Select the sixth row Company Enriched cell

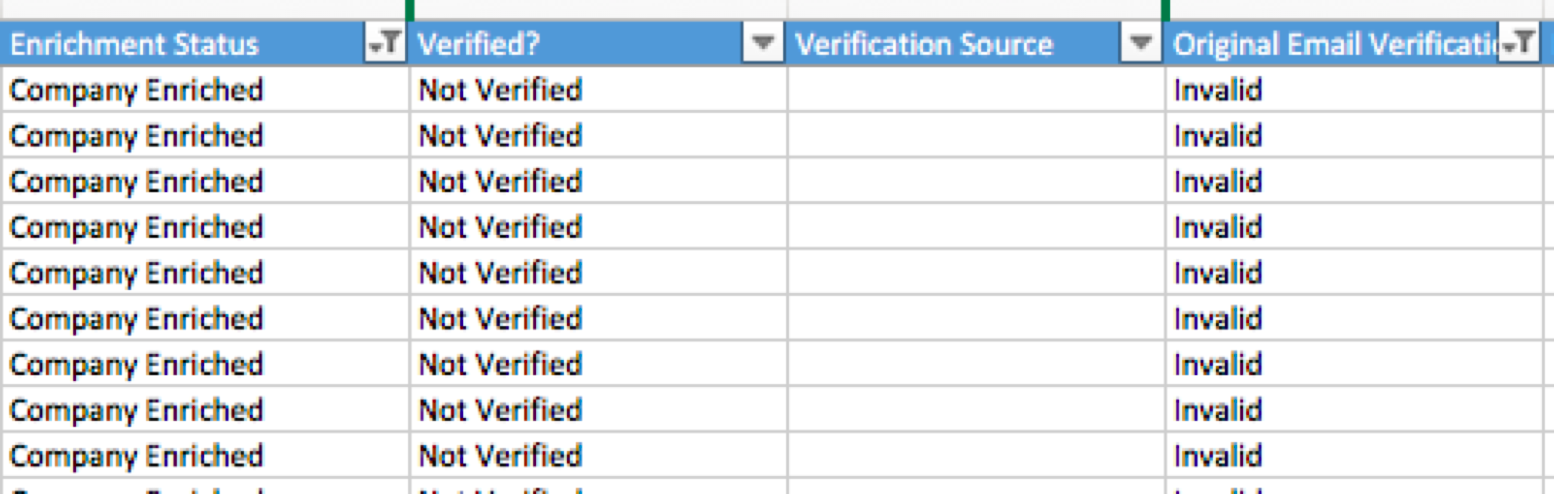click(x=205, y=320)
